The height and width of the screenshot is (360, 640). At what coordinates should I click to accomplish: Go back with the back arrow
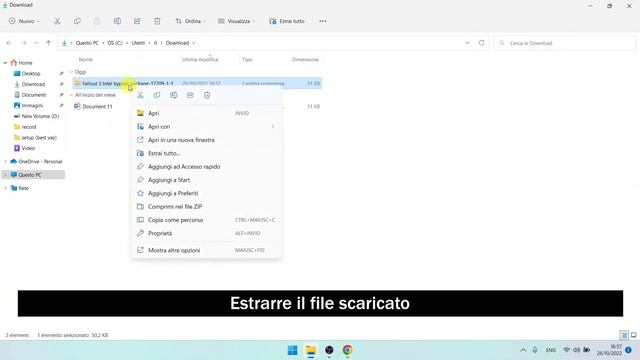pos(9,43)
